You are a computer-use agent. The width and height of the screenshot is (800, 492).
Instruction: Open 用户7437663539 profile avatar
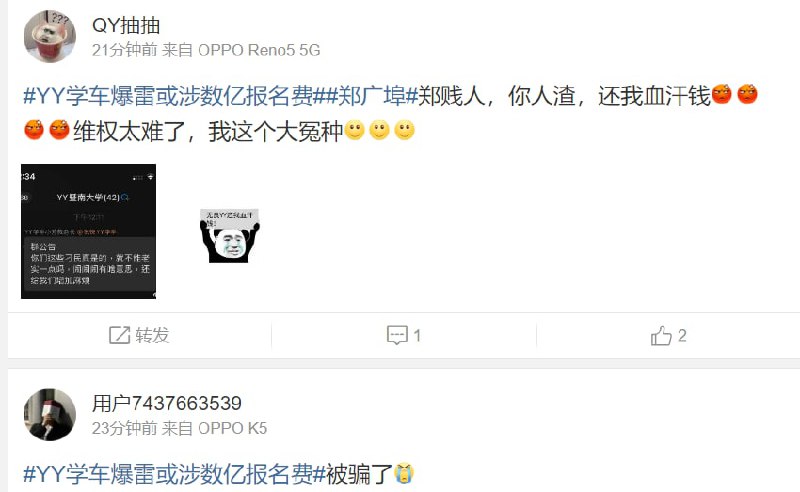click(49, 414)
